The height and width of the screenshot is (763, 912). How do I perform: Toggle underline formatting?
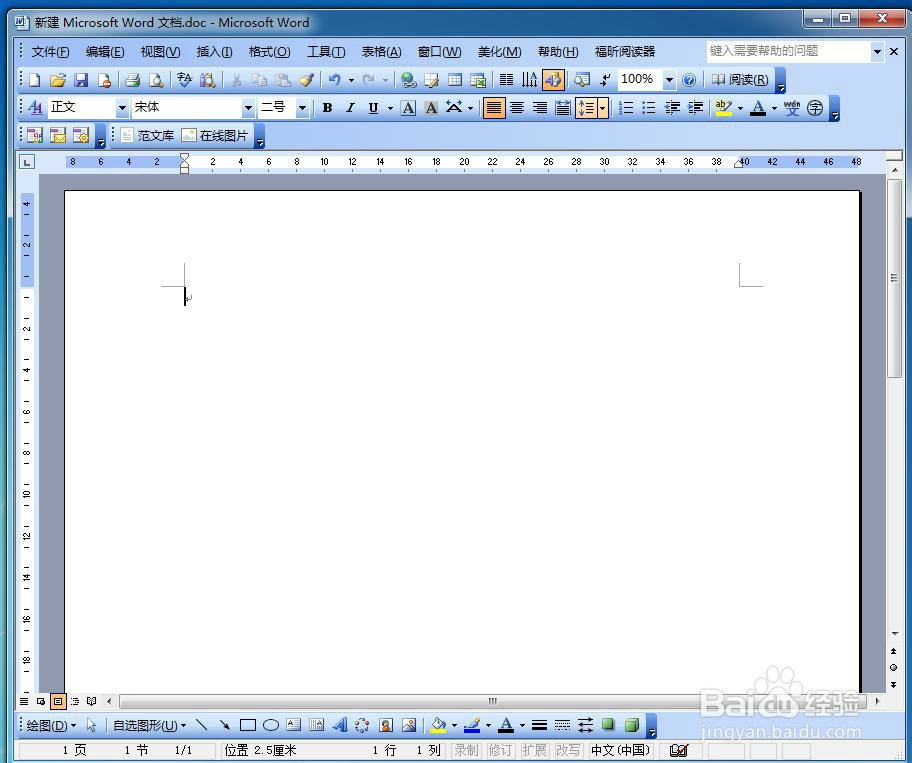coord(373,108)
